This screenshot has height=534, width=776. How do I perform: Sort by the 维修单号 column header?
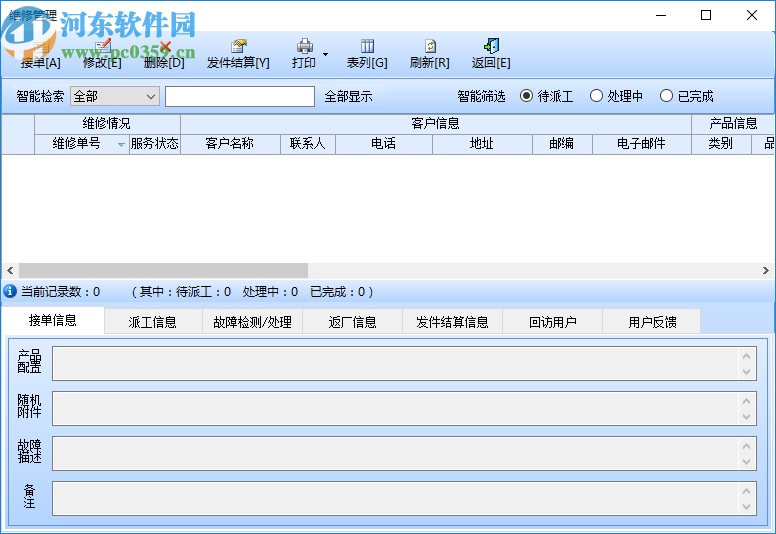(82, 144)
